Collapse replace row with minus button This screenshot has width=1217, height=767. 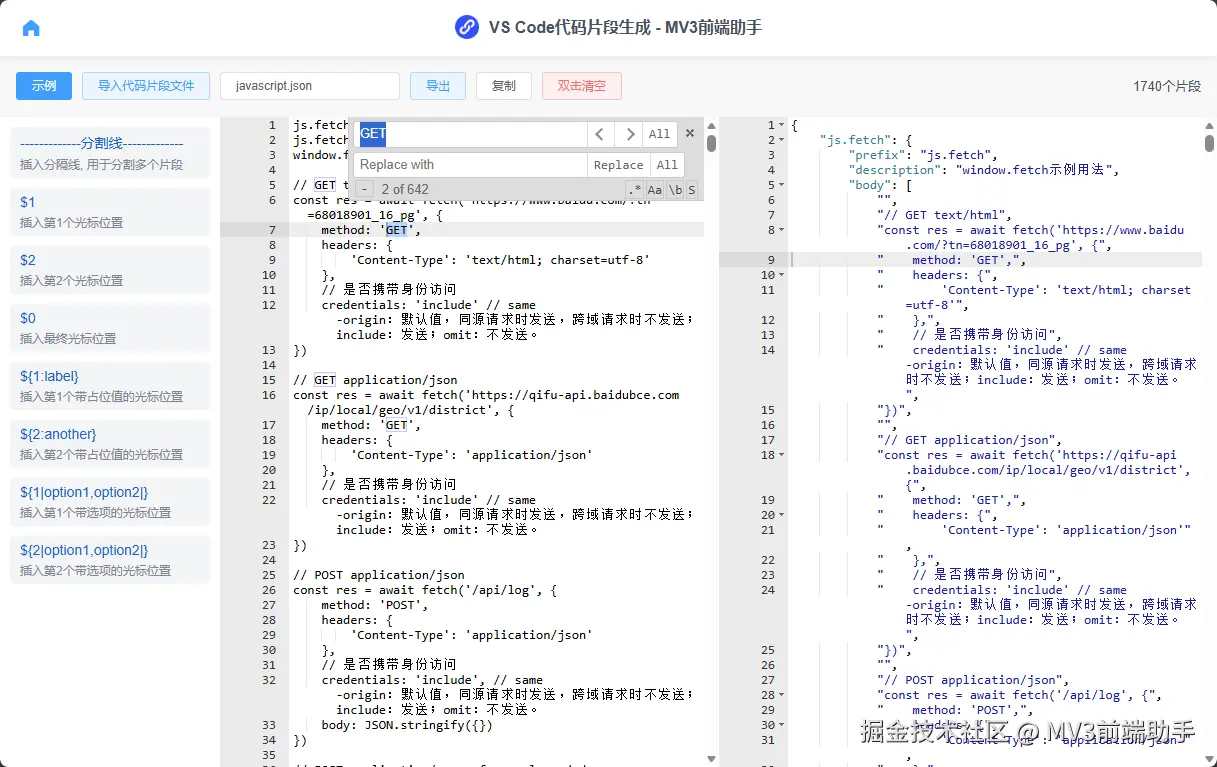(365, 189)
